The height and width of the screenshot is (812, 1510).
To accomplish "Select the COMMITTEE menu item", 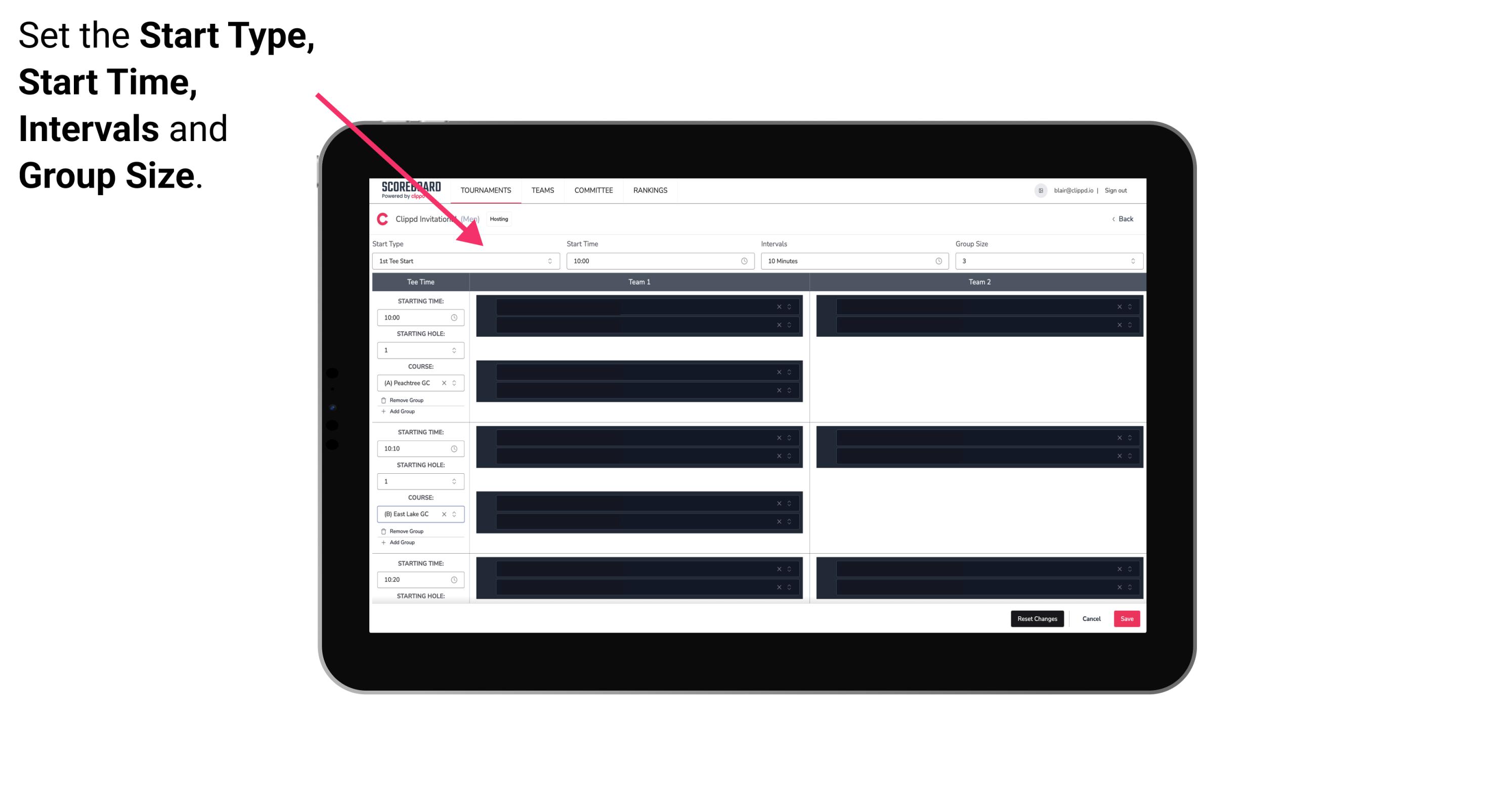I will (593, 190).
